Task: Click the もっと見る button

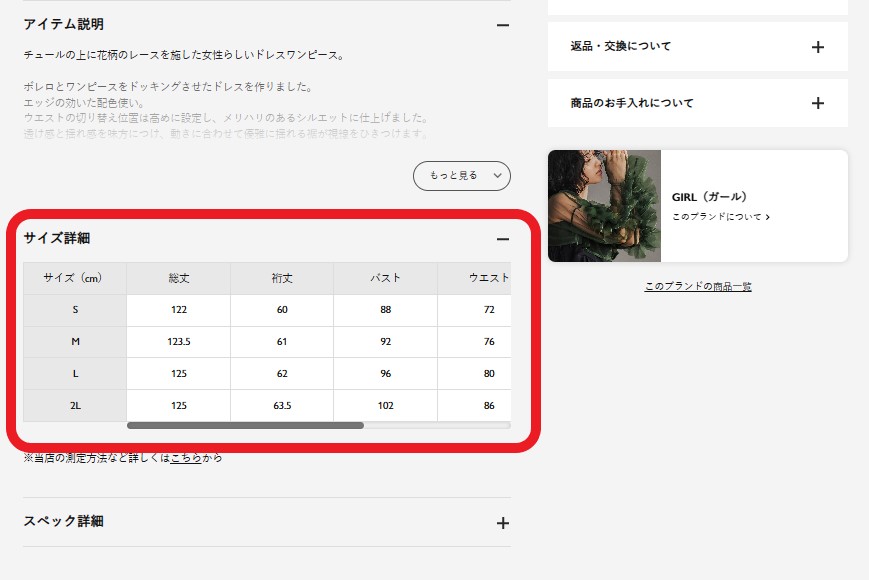Action: [x=462, y=176]
